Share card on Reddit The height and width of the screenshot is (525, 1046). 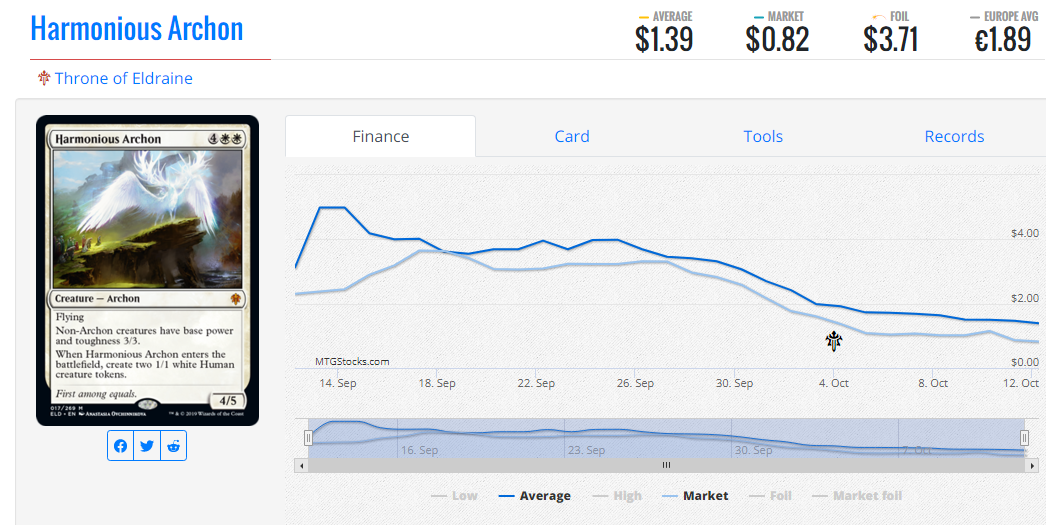173,446
